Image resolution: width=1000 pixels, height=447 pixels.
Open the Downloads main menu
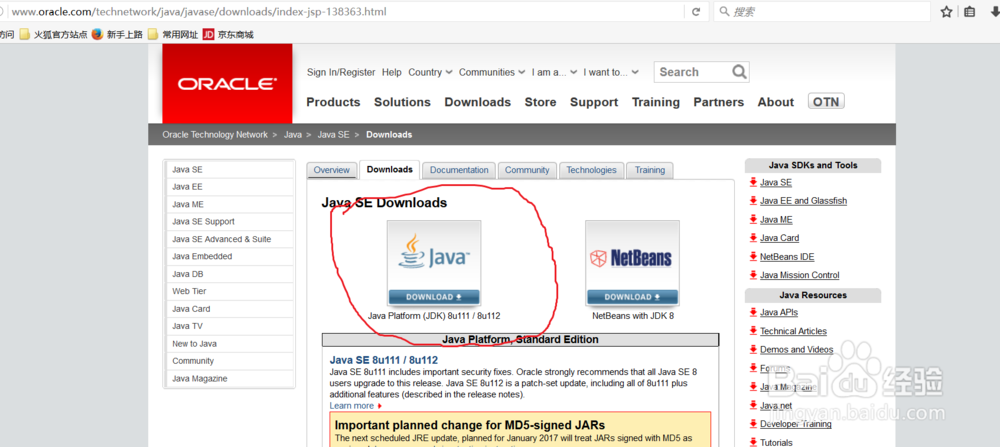point(478,102)
